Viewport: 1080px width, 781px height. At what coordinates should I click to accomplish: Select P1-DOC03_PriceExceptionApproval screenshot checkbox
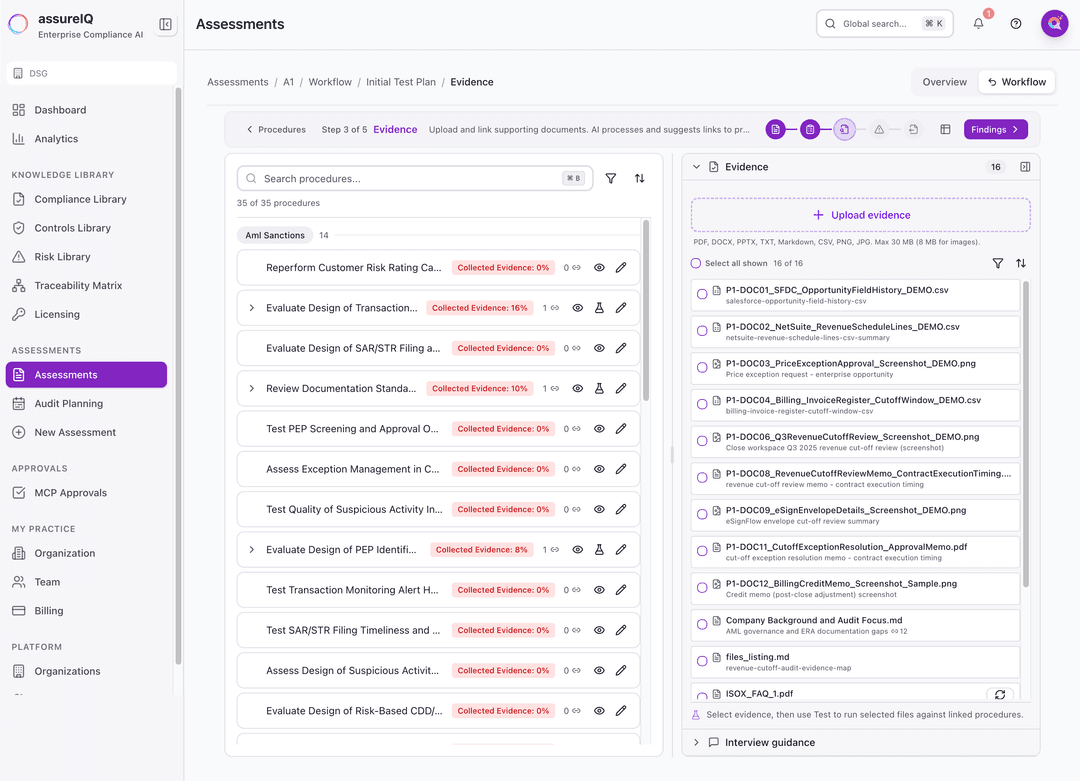click(x=702, y=367)
